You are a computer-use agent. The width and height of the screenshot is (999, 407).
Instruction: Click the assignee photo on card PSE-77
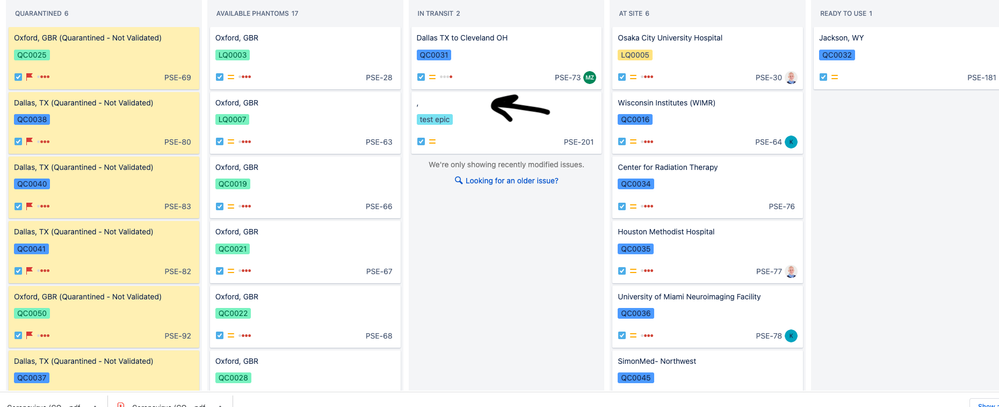tap(791, 271)
